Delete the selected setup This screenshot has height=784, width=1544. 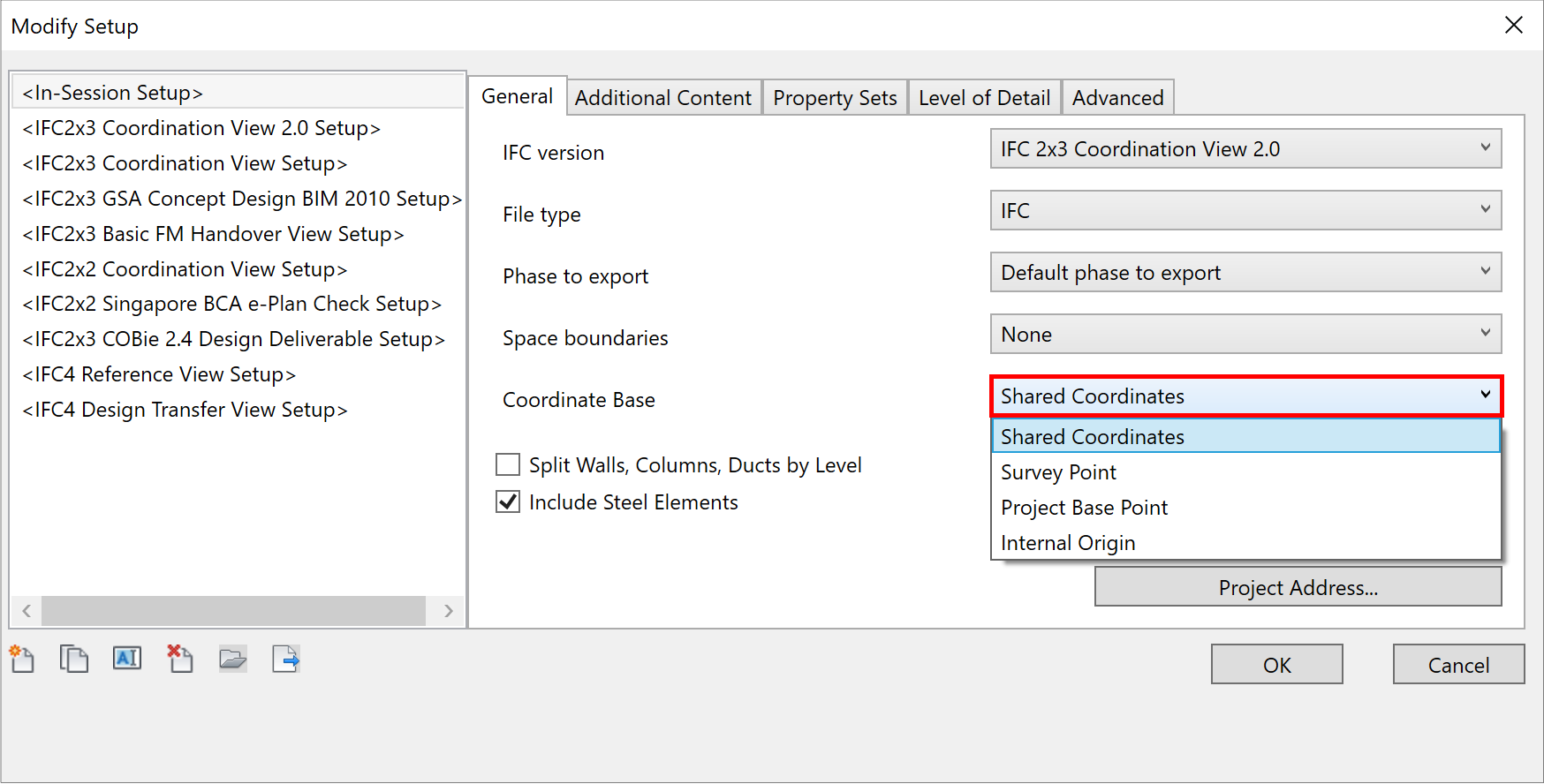(180, 659)
